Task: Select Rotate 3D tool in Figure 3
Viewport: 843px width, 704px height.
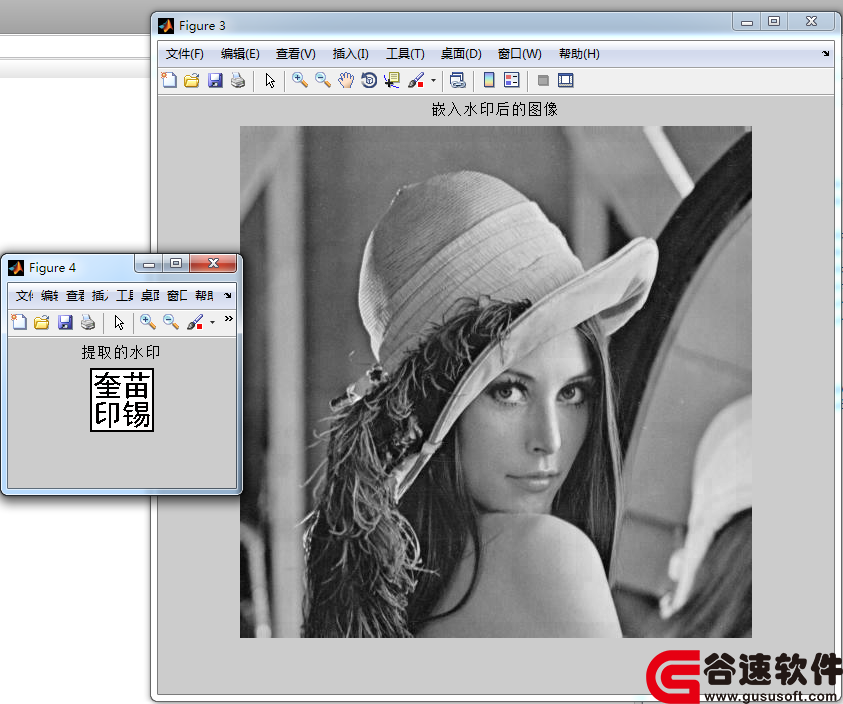Action: 369,80
